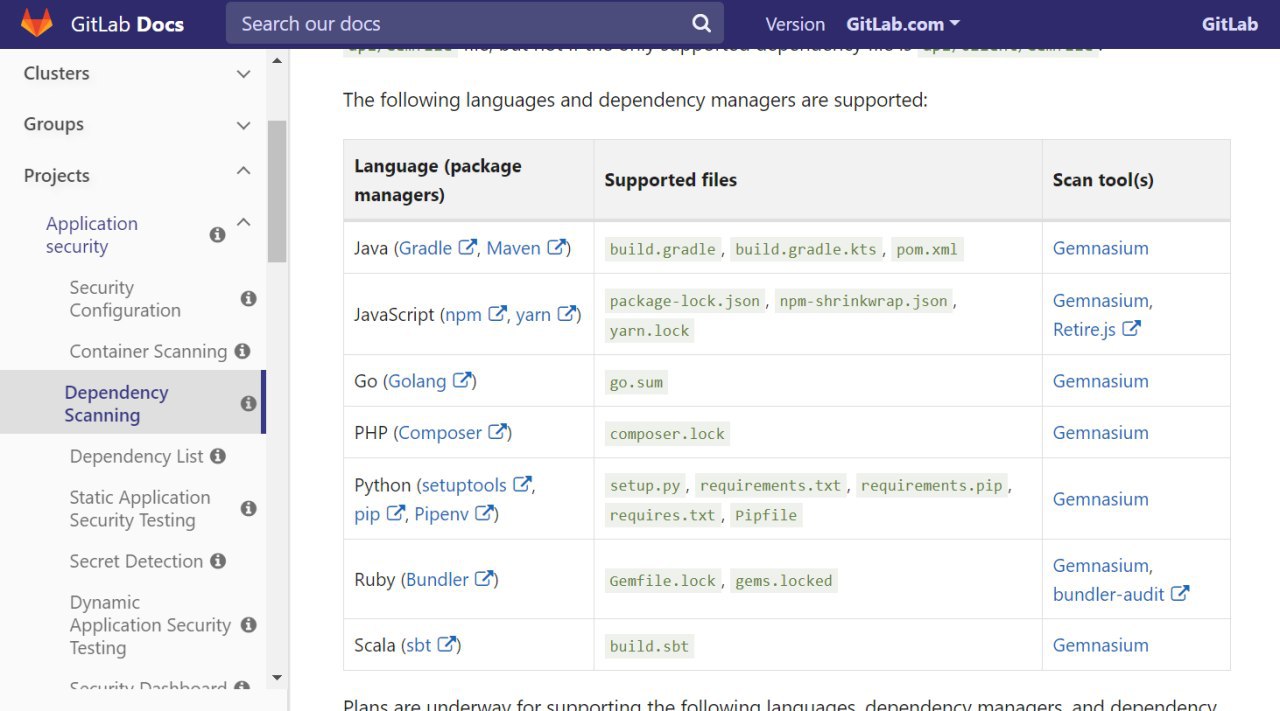The width and height of the screenshot is (1280, 711).
Task: Click external link icon after Bundler
Action: point(484,578)
